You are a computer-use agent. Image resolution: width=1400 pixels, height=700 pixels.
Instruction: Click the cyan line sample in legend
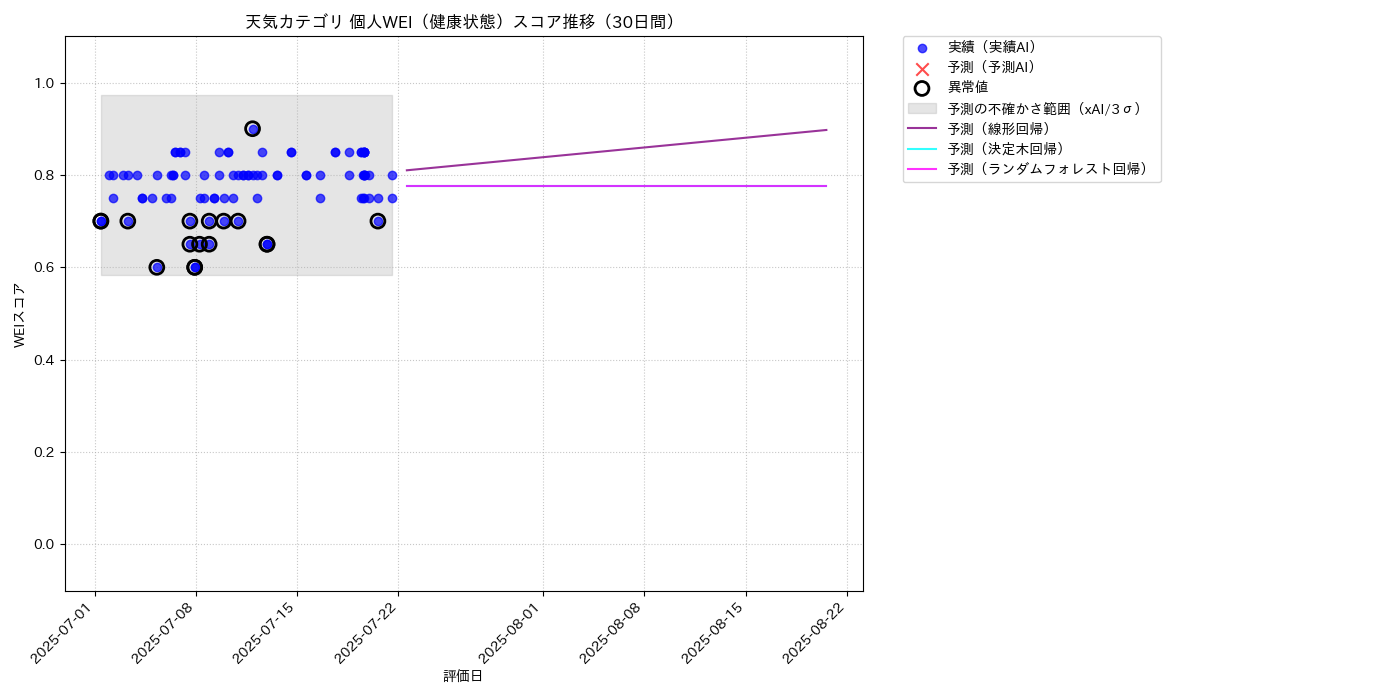[922, 149]
